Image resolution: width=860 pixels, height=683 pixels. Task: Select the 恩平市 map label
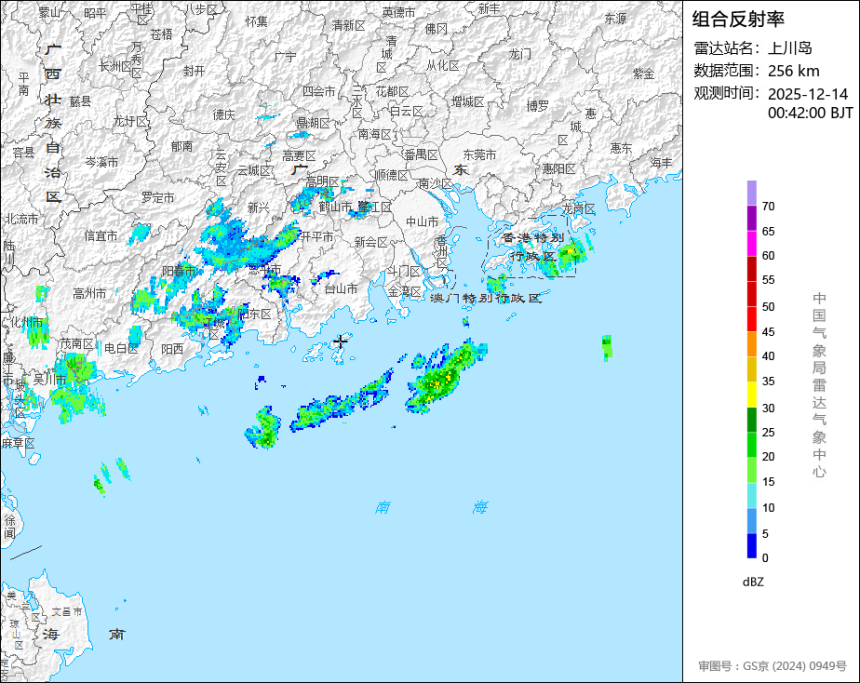[x=264, y=269]
